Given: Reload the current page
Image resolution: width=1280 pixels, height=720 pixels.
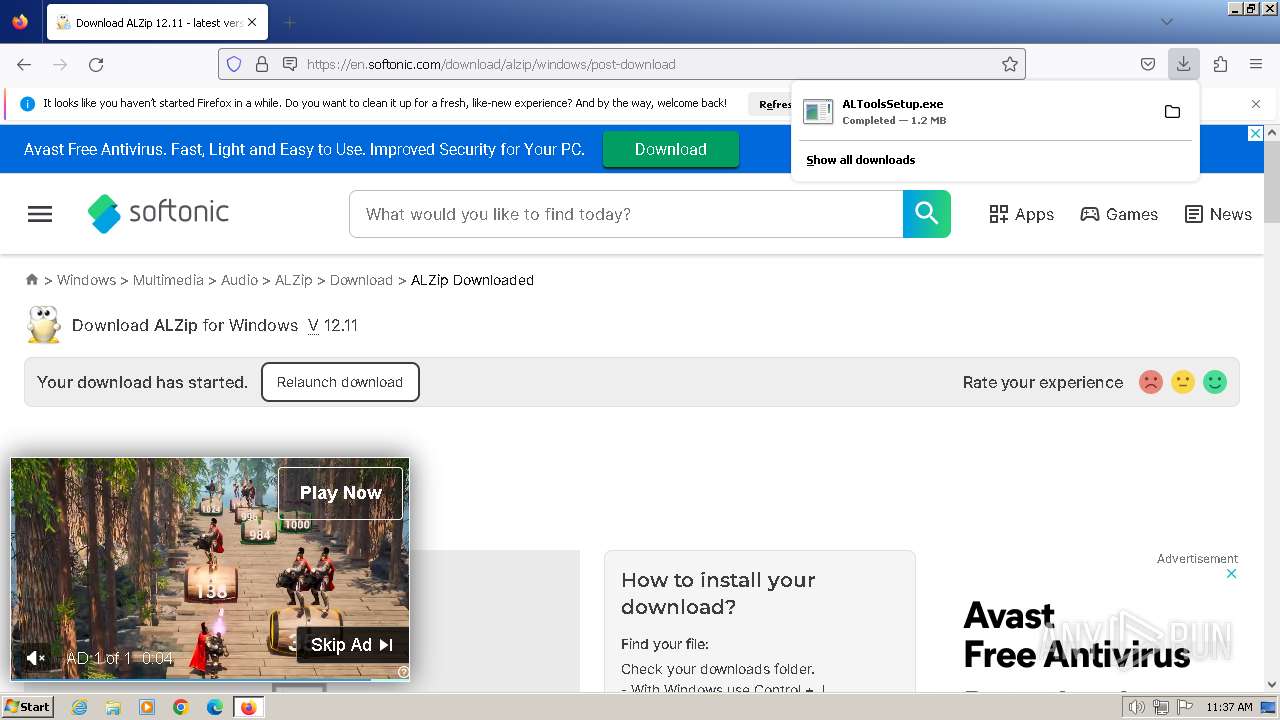Looking at the screenshot, I should [x=96, y=64].
